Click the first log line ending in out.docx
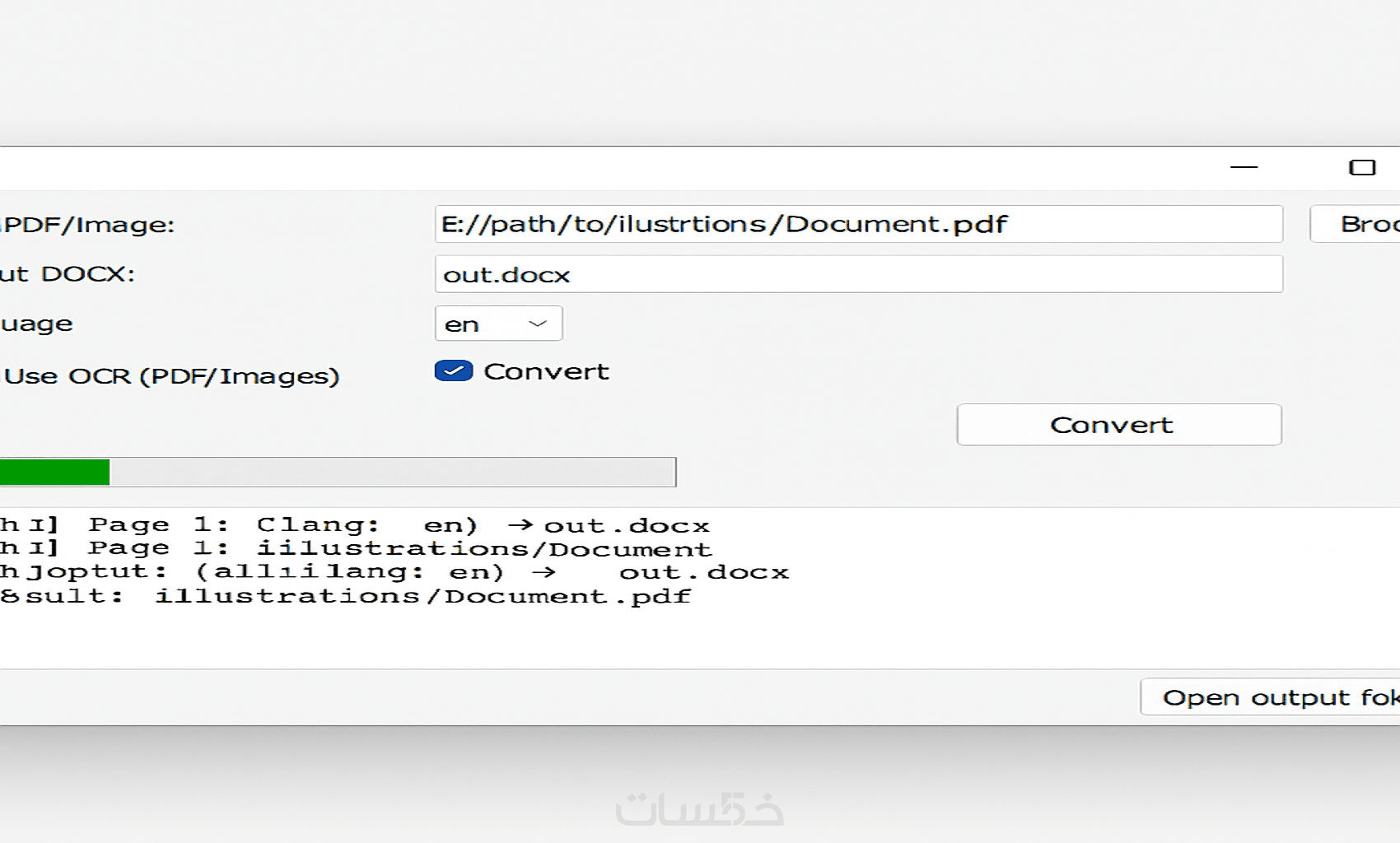The width and height of the screenshot is (1400, 843). [354, 525]
